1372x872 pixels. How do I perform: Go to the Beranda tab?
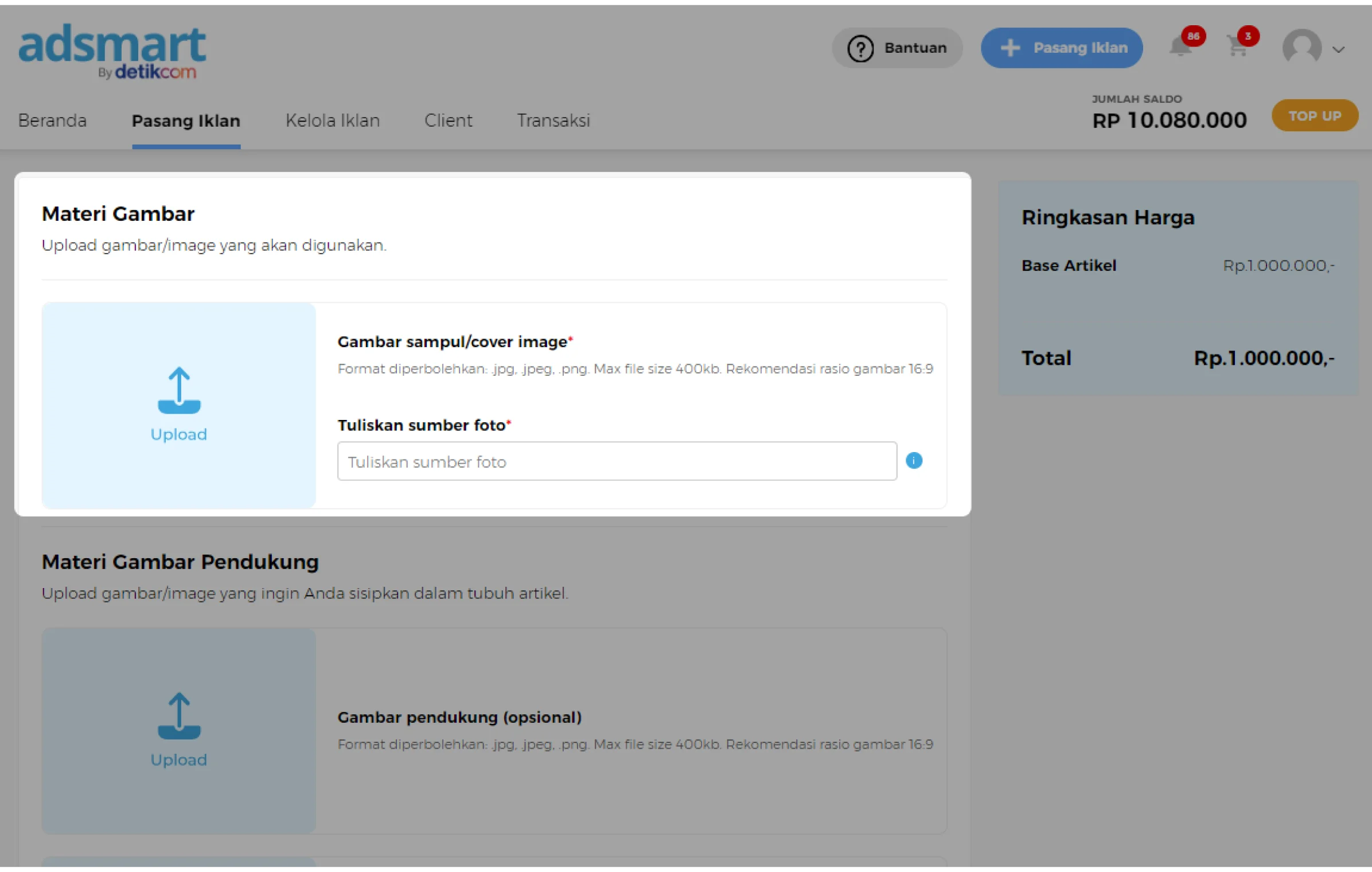[x=52, y=120]
